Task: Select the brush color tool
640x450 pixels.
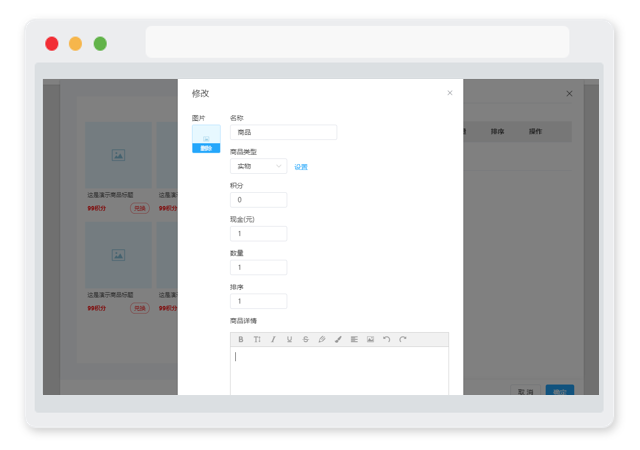Action: pos(338,339)
